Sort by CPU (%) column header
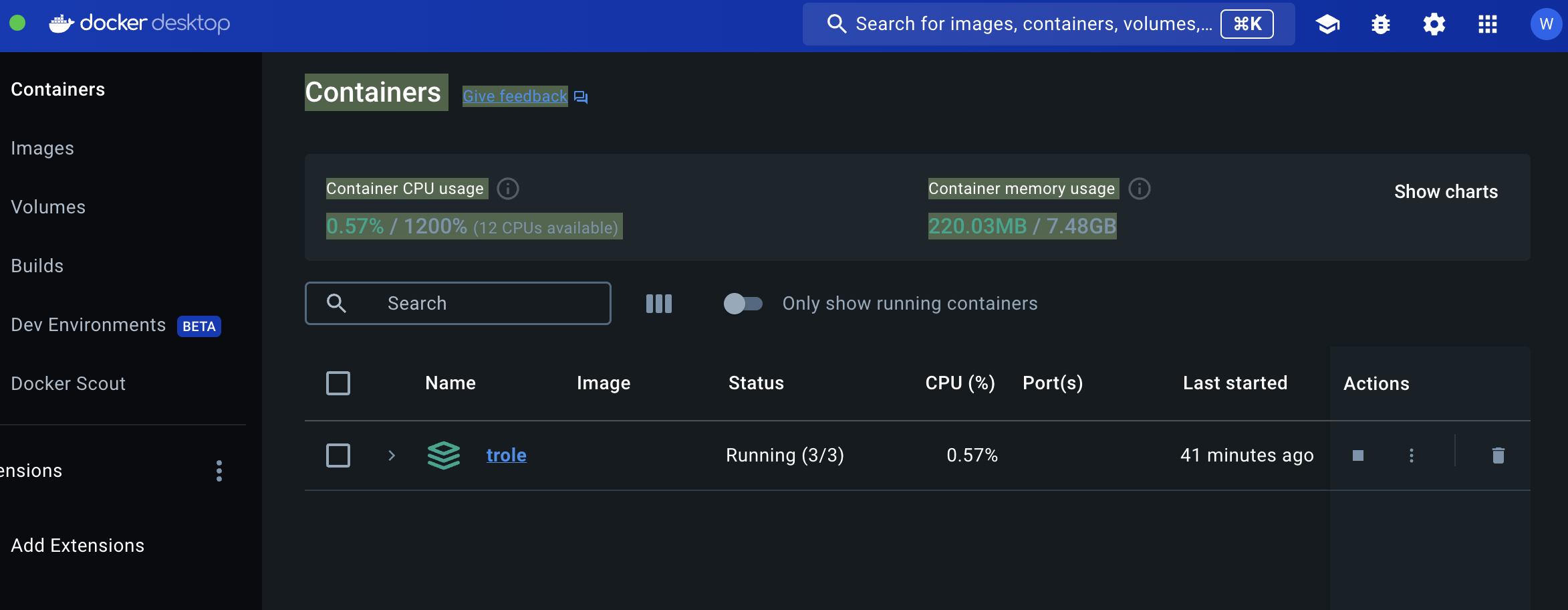1568x610 pixels. 960,383
